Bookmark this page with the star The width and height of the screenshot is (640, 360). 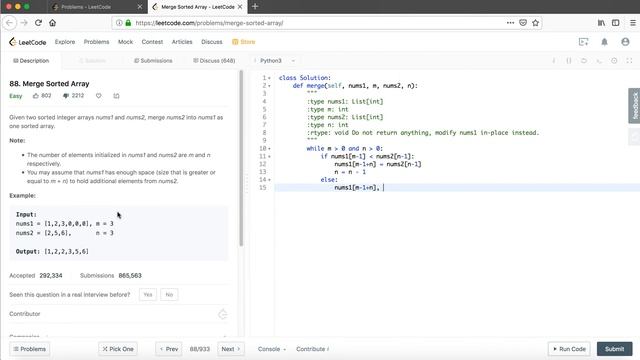(x=536, y=23)
